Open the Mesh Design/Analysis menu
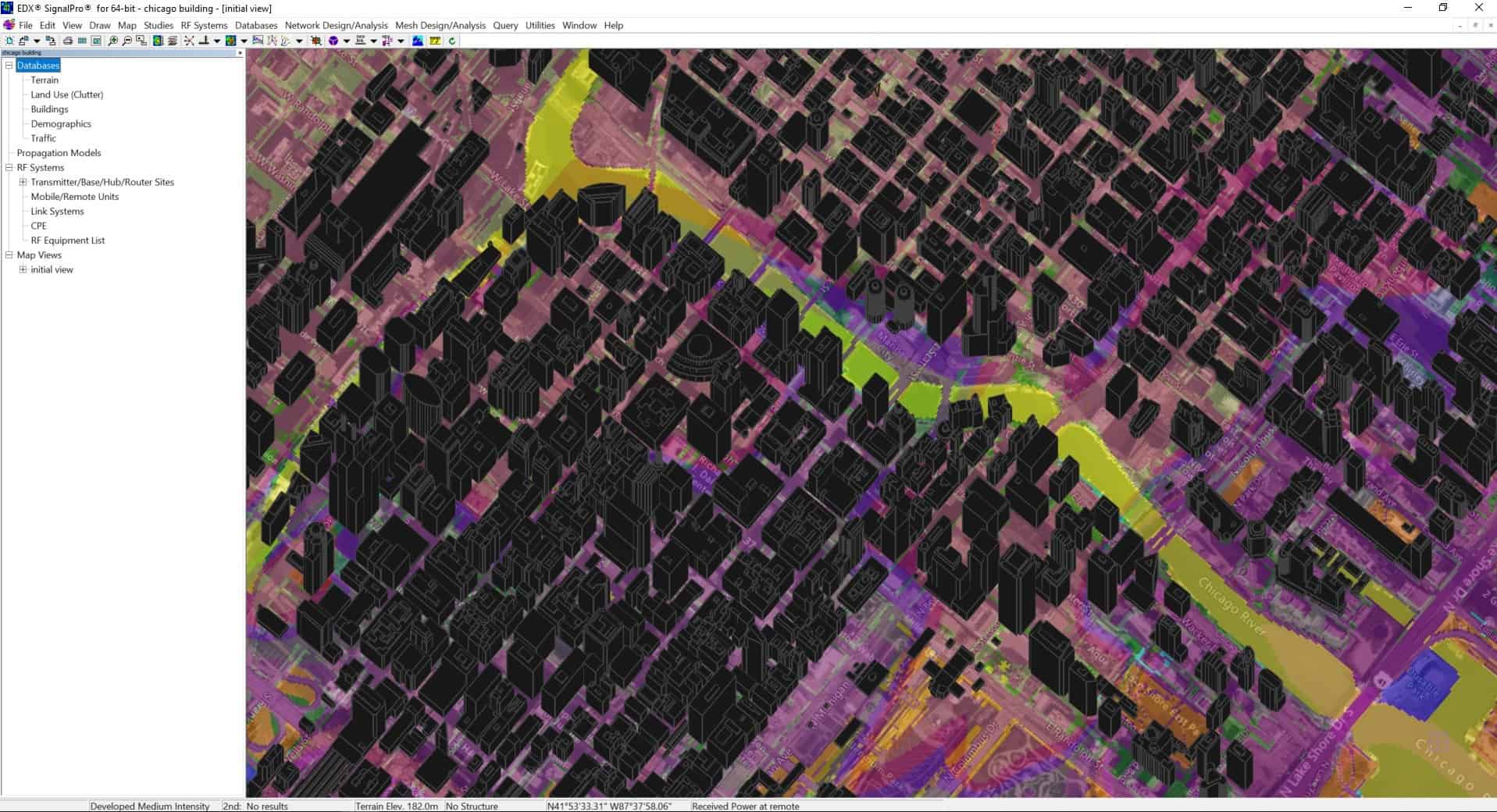Image resolution: width=1497 pixels, height=812 pixels. click(x=440, y=25)
